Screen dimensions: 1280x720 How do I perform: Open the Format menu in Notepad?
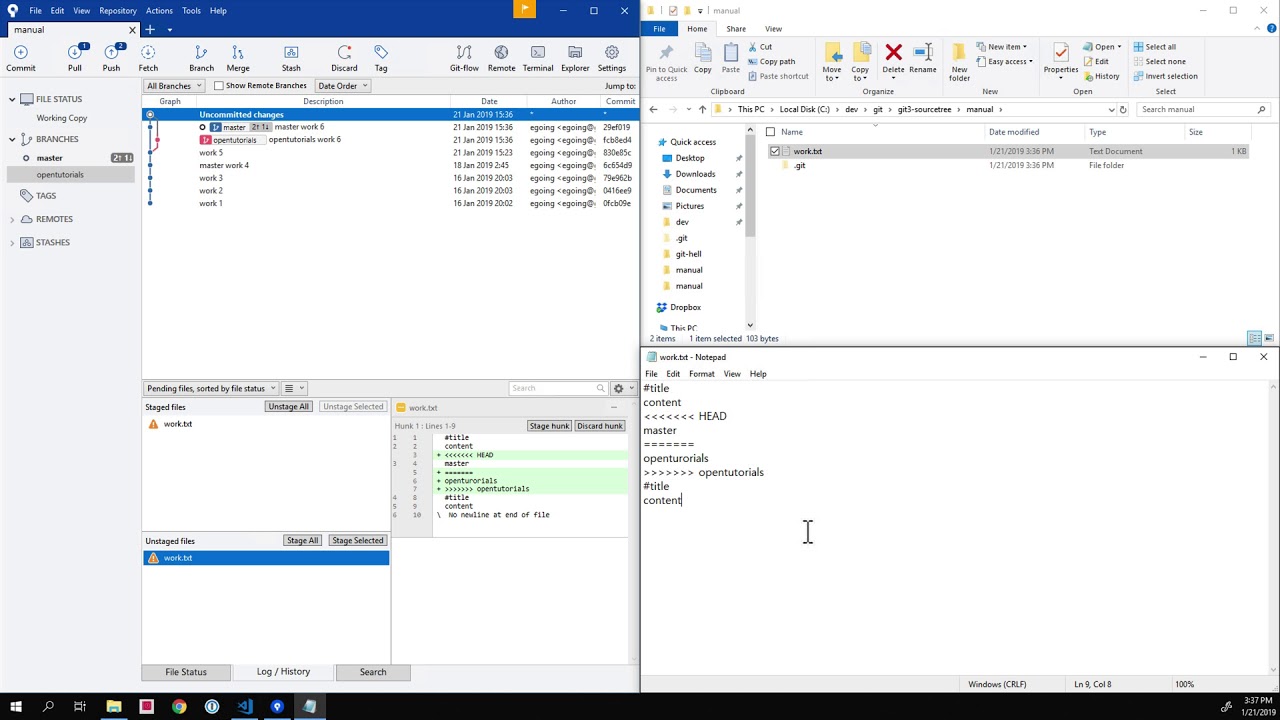tap(701, 374)
